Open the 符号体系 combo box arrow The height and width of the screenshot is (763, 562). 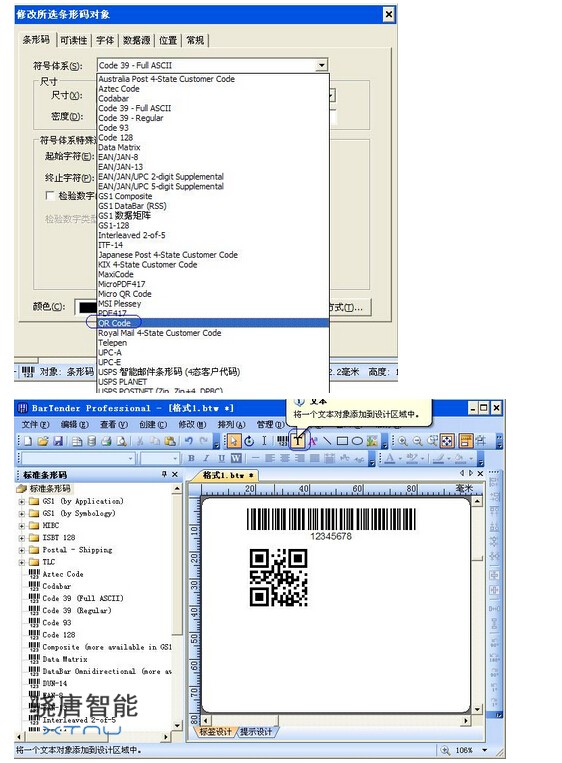(x=321, y=65)
